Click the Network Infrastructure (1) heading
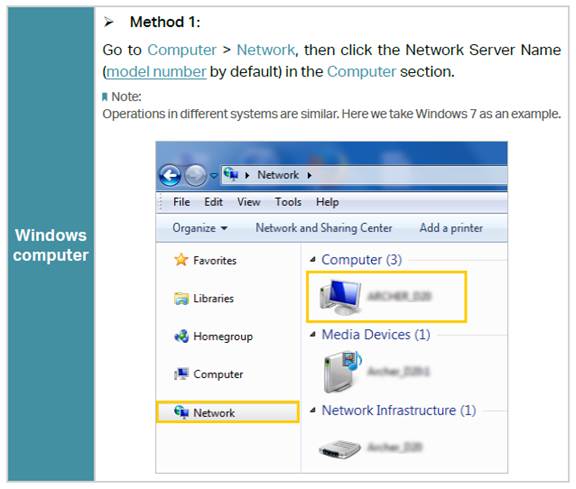576x489 pixels. coord(399,410)
